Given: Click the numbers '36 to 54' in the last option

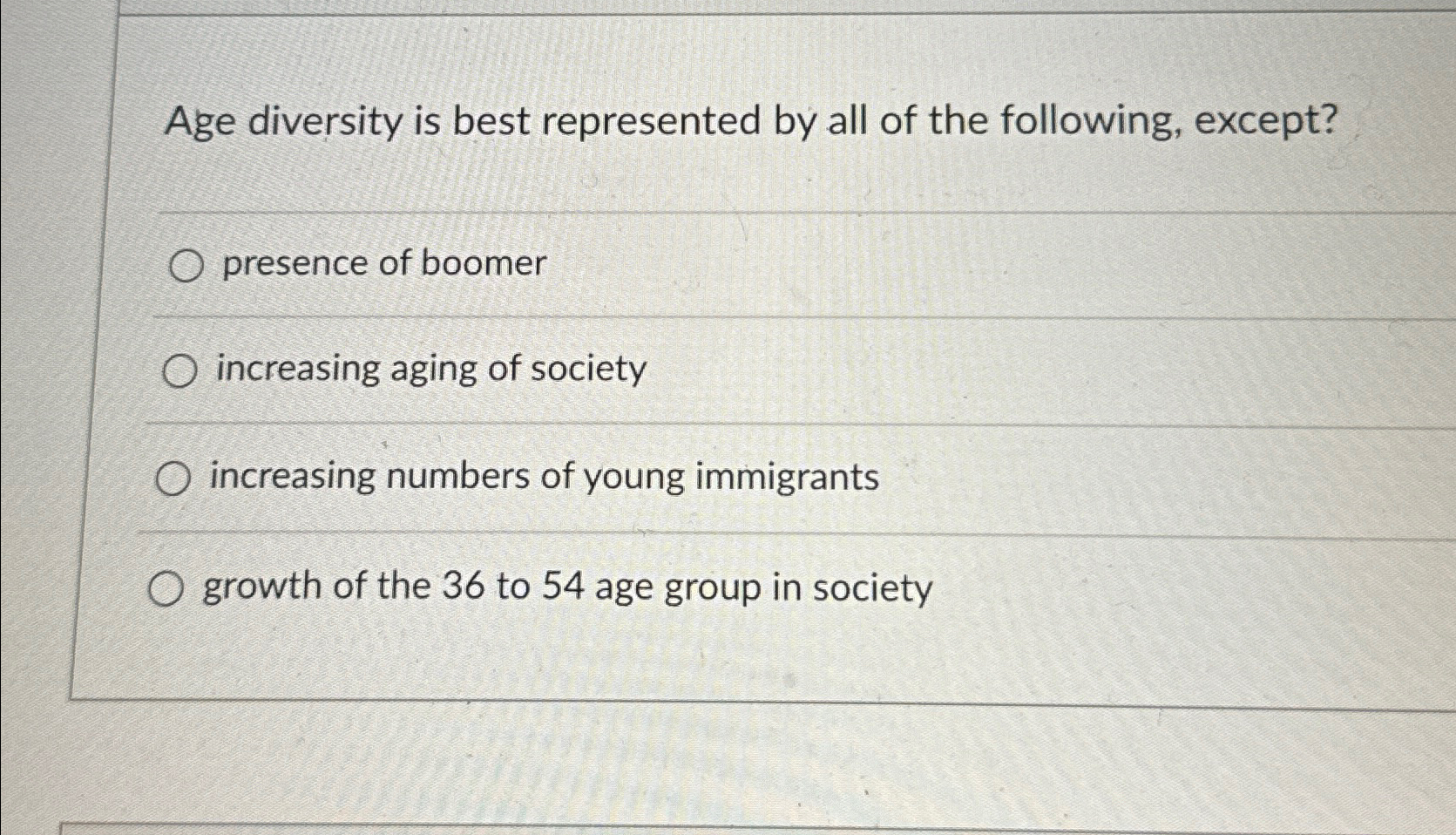Looking at the screenshot, I should [513, 587].
